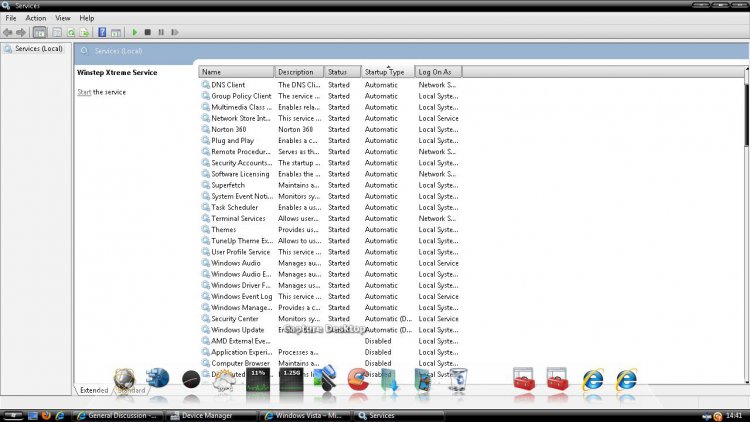The image size is (750, 422).
Task: Click the green download-folder dock icon
Action: 390,381
